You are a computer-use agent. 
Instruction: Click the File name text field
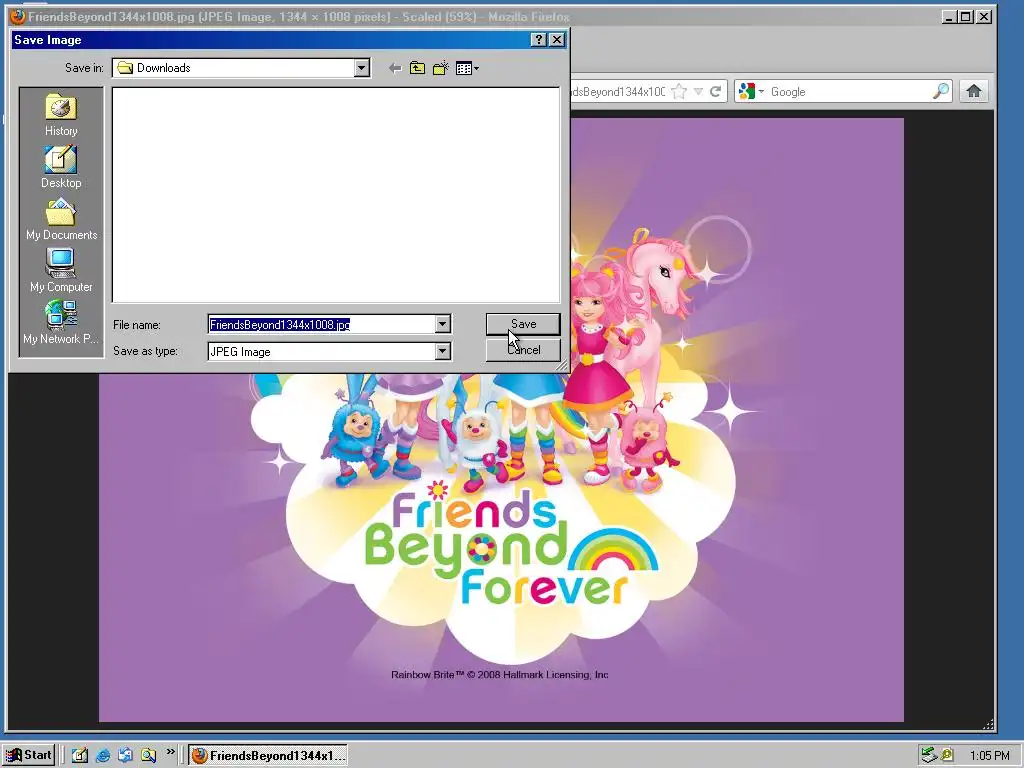[x=322, y=325]
